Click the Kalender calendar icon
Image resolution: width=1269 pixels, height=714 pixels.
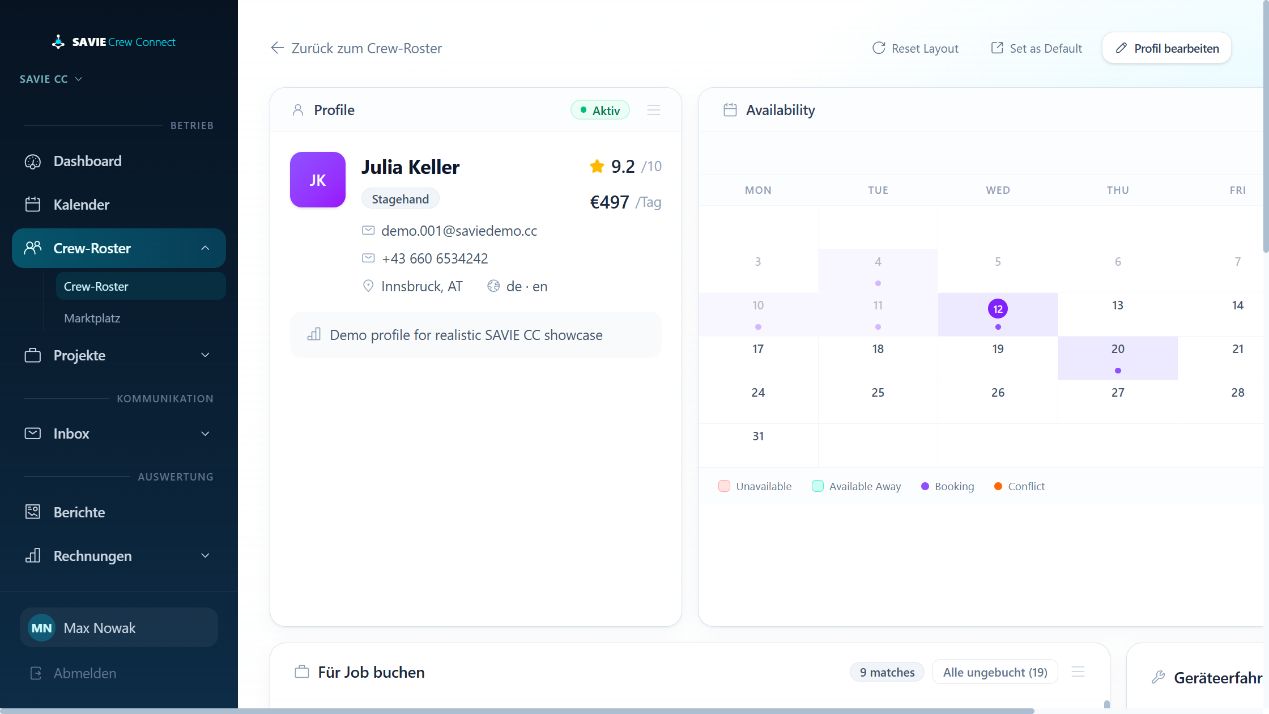(33, 204)
